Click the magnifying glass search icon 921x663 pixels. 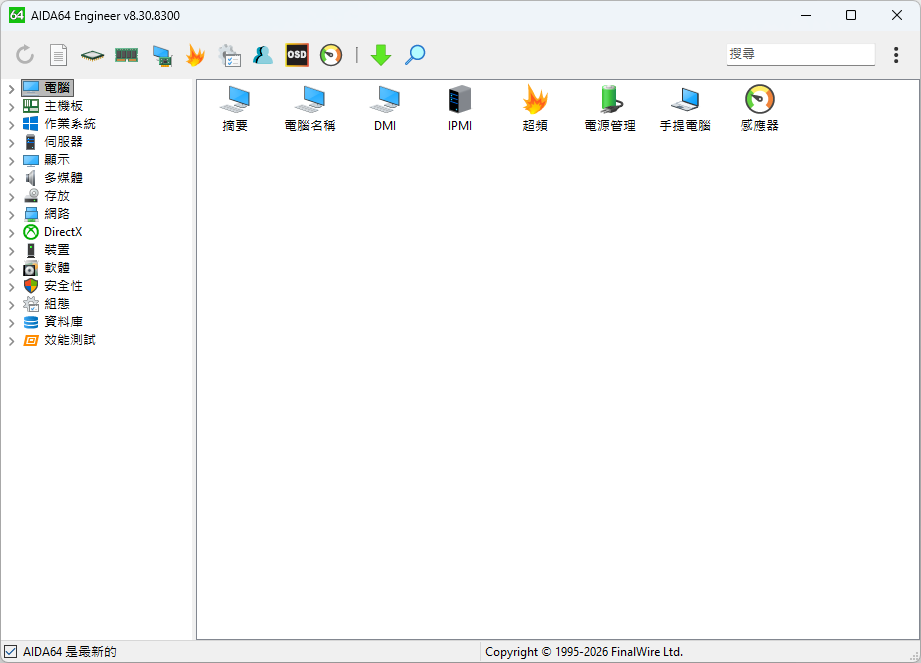click(x=415, y=55)
